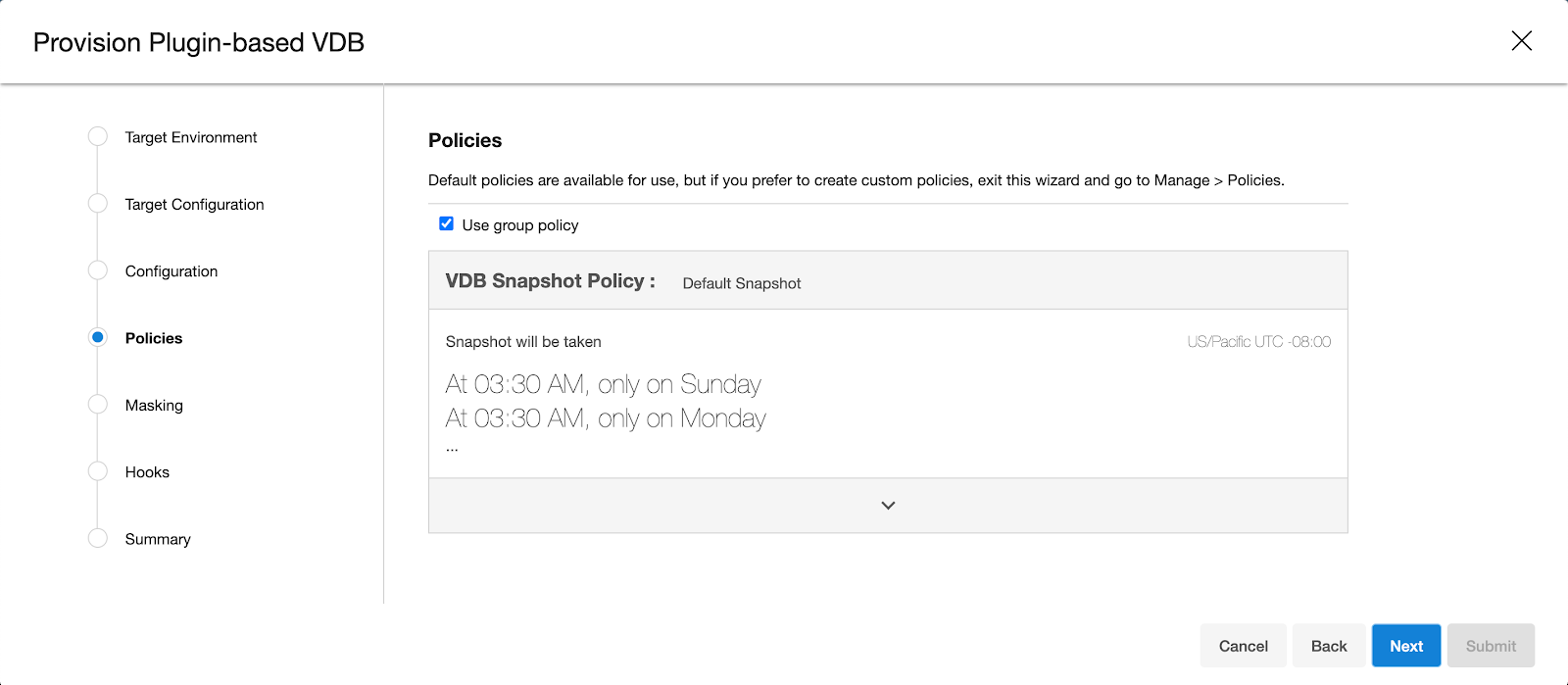Click the VDB Snapshot Policy header
Image resolution: width=1568 pixels, height=685 pixels.
550,281
